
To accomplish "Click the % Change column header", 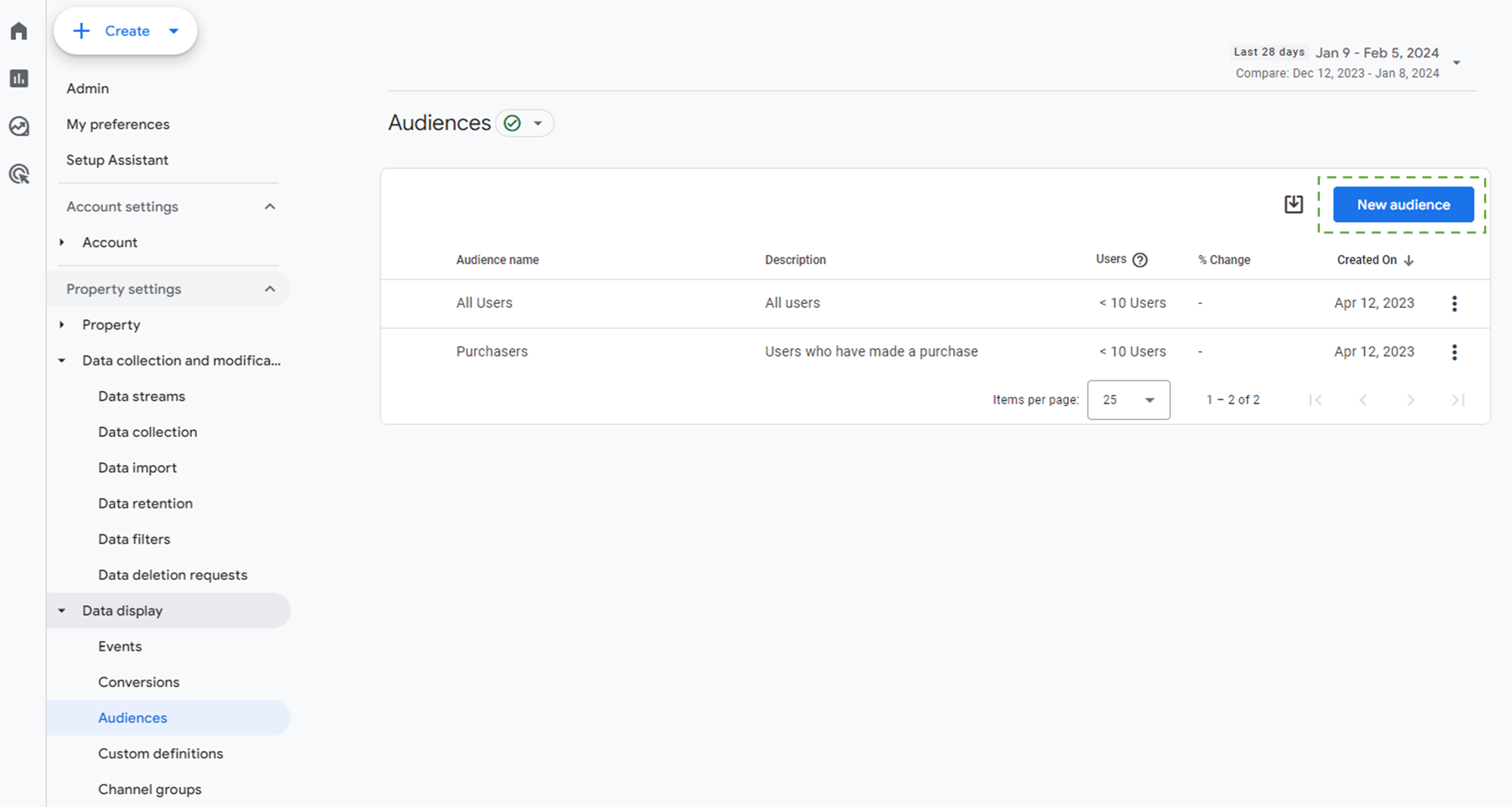I will click(1224, 260).
